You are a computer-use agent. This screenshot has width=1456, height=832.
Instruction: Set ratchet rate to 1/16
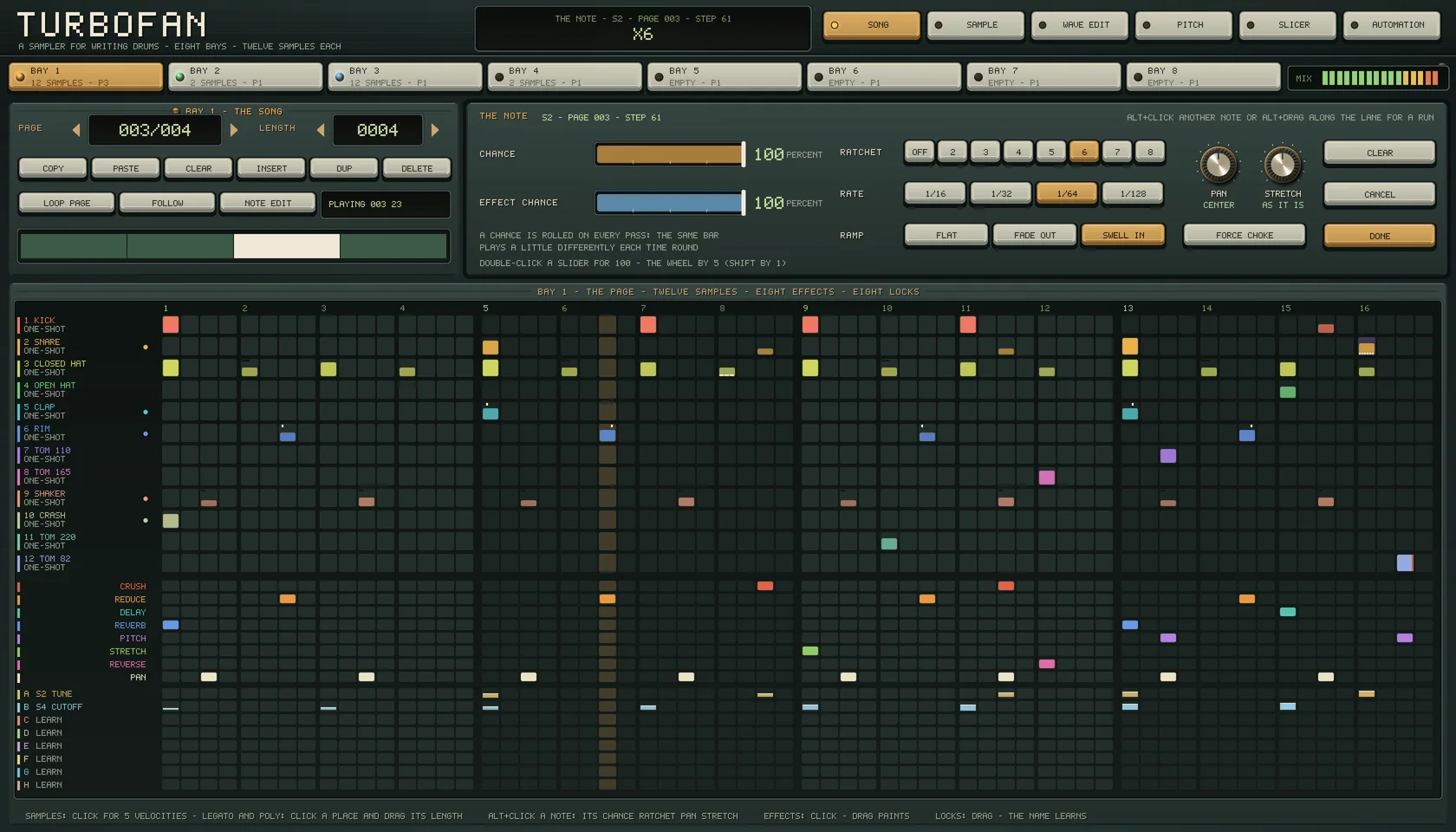coord(935,193)
